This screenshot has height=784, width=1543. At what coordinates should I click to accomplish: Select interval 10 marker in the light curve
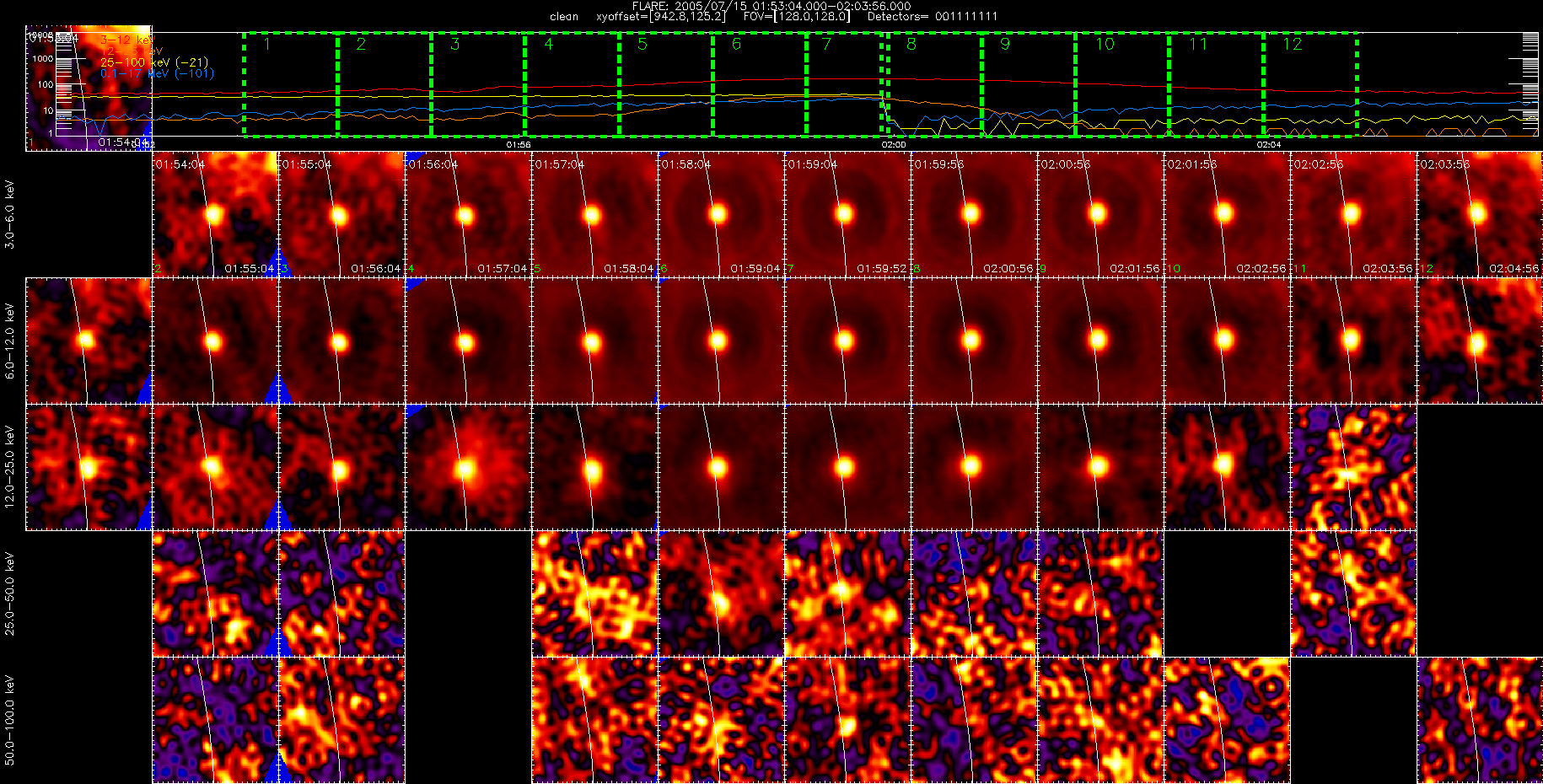(1105, 44)
